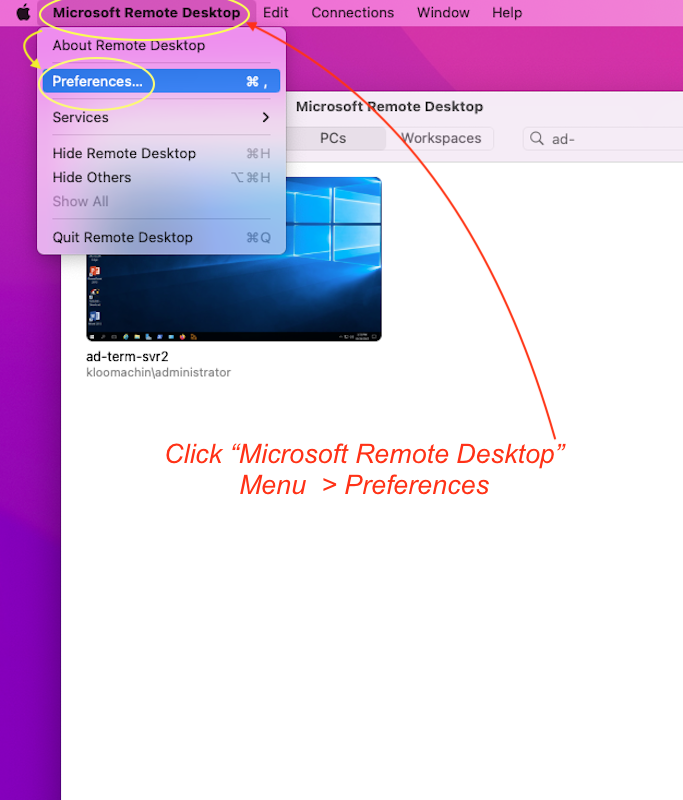683x800 pixels.
Task: Choose Quit Remote Desktop
Action: 161,237
